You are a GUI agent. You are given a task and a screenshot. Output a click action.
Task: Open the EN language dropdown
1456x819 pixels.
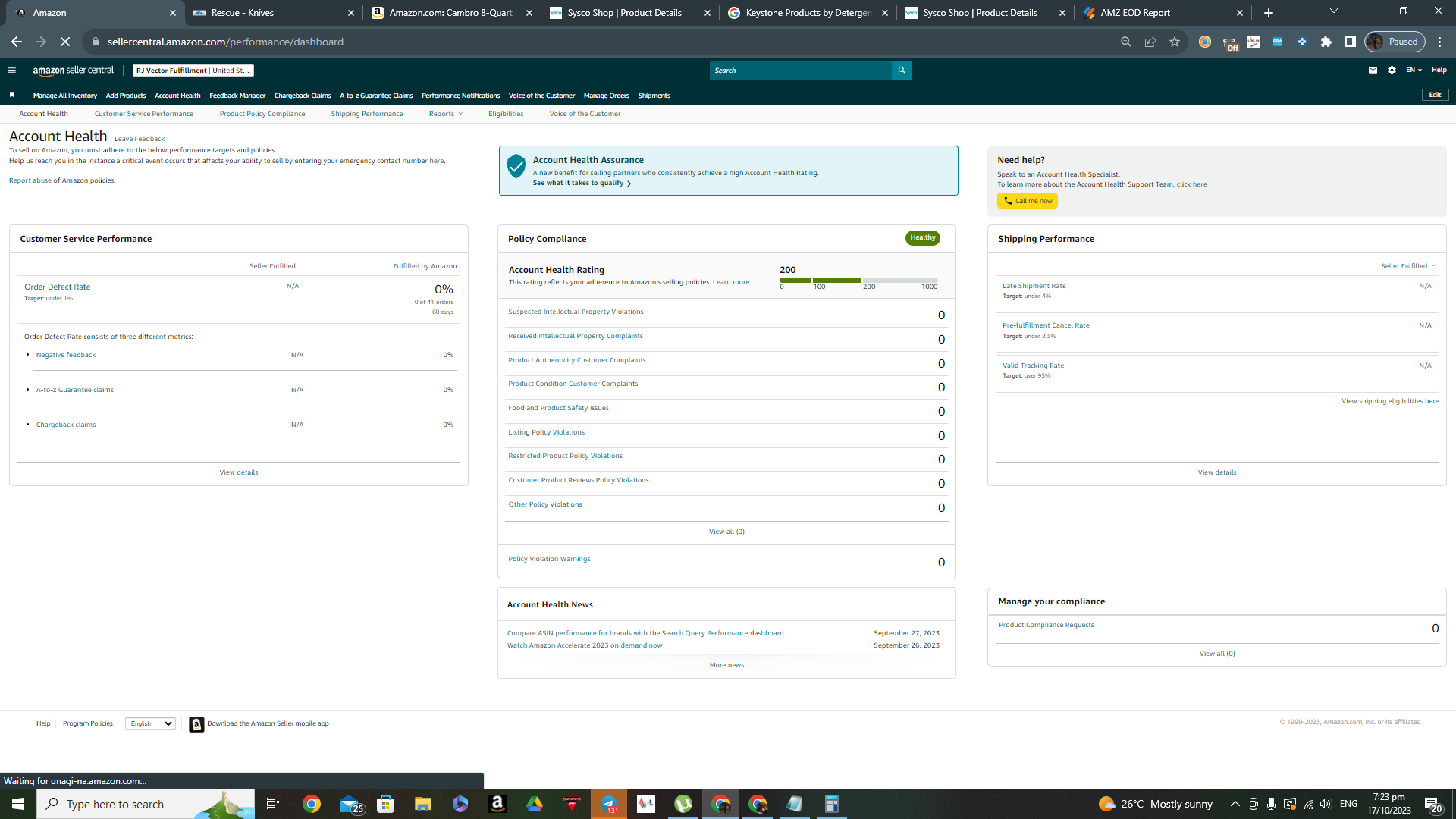(x=1414, y=71)
